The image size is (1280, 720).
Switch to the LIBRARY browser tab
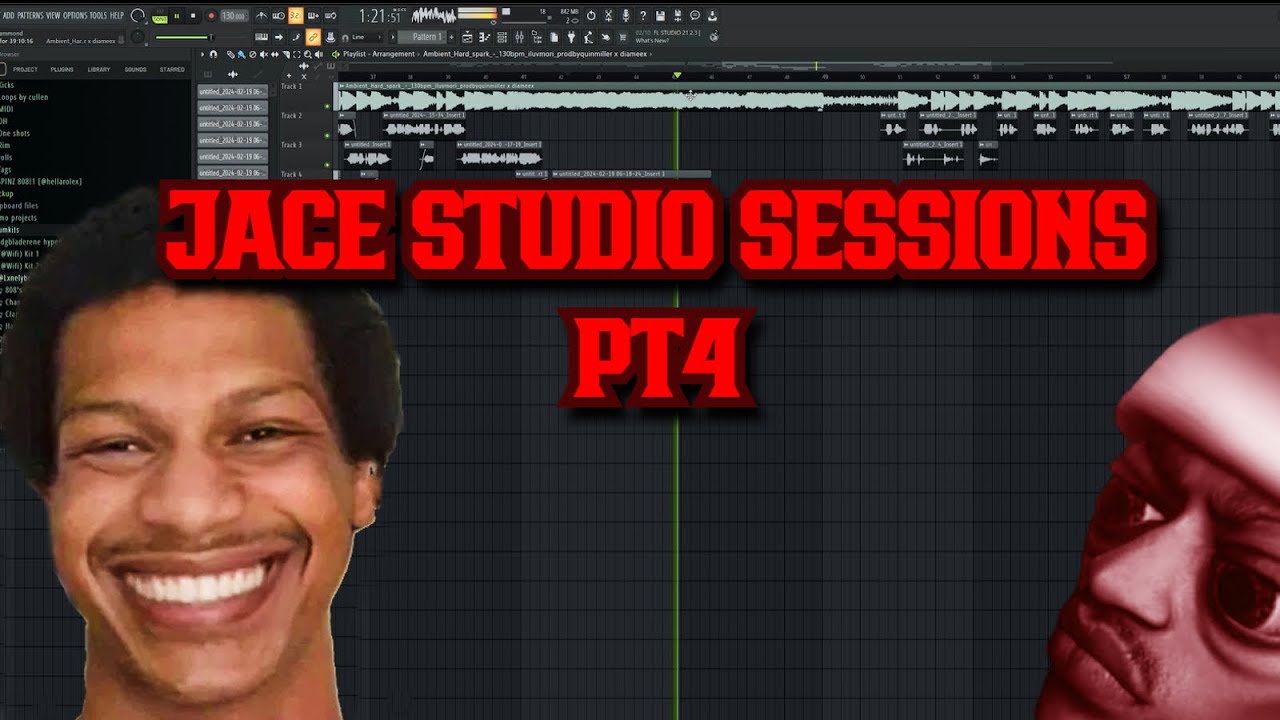coord(99,69)
